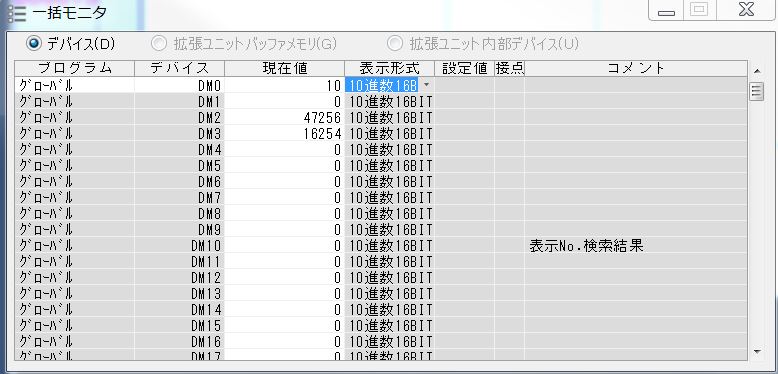
Task: Click the 設定値 column header
Action: tap(464, 68)
